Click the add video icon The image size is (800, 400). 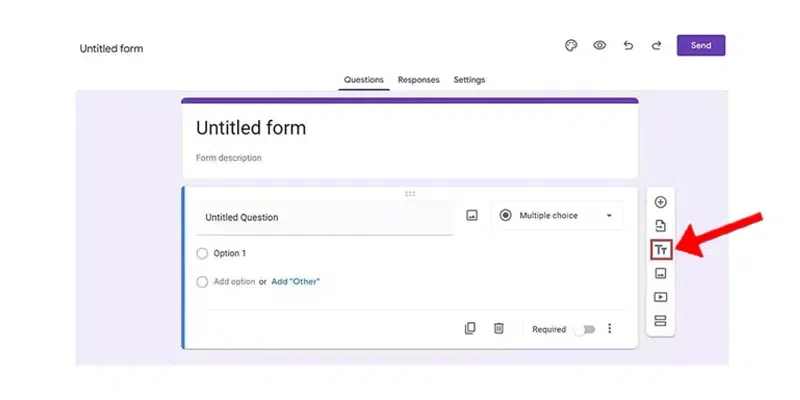click(660, 297)
